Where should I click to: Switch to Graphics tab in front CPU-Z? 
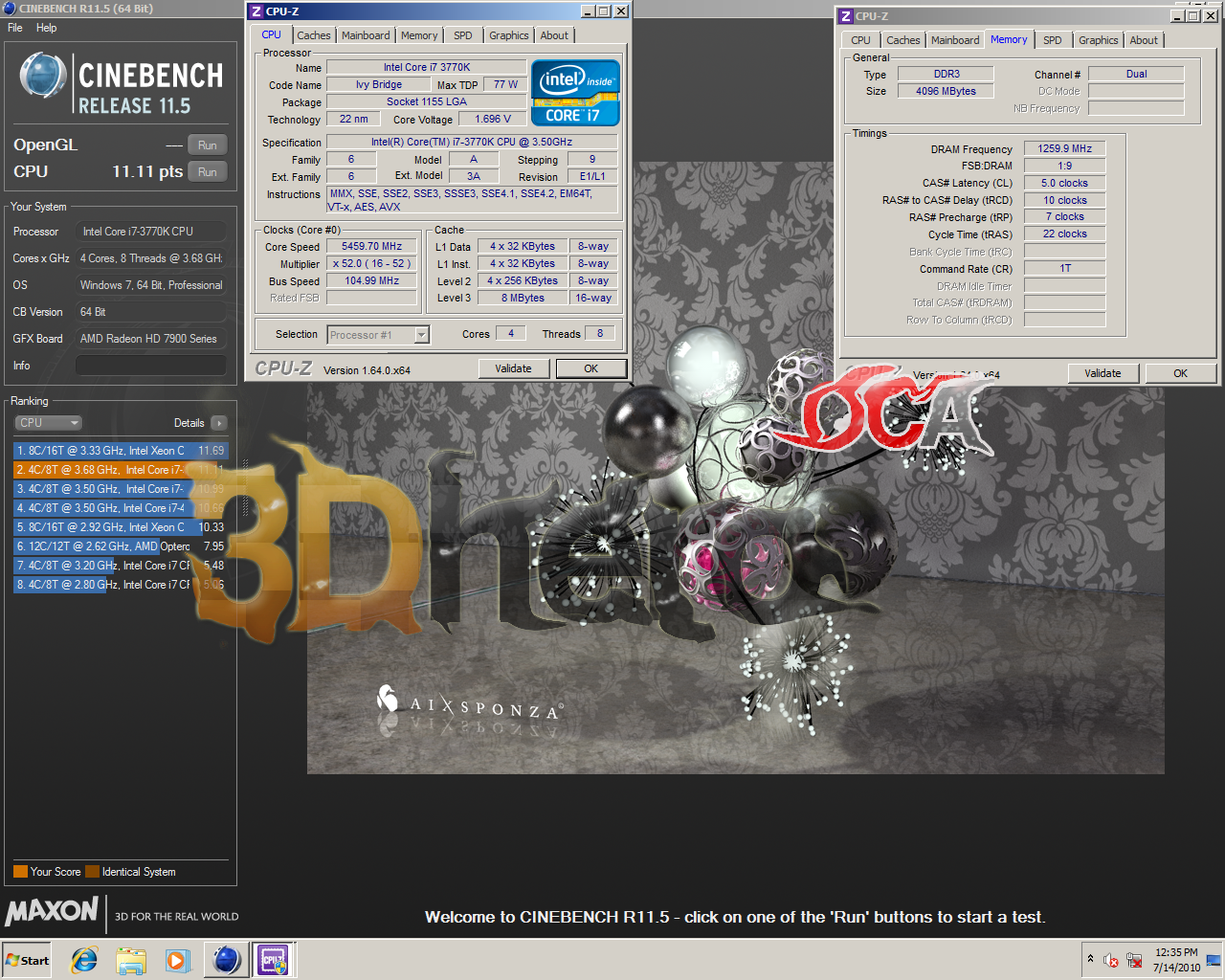tap(509, 35)
